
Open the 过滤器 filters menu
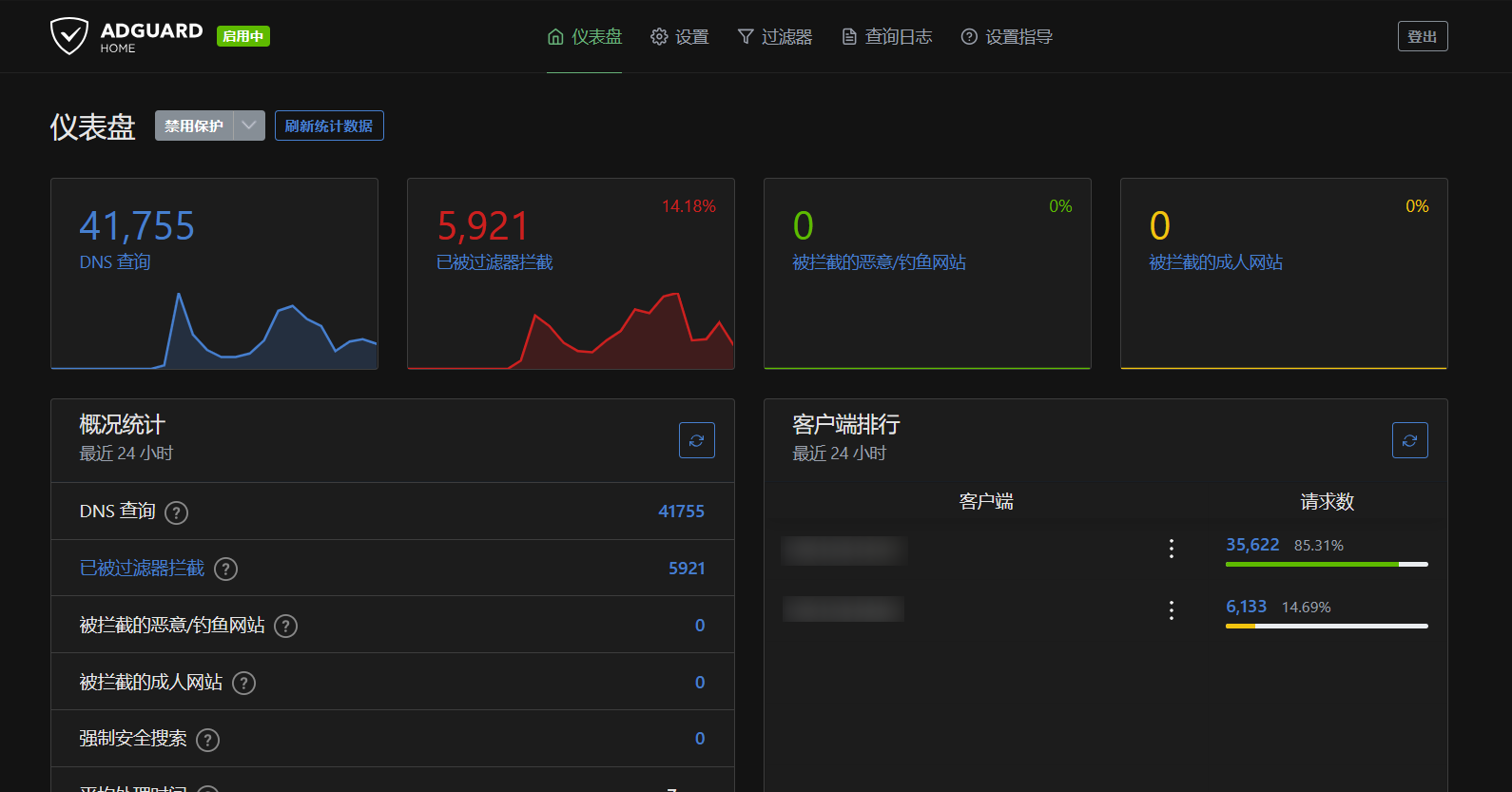coord(774,37)
